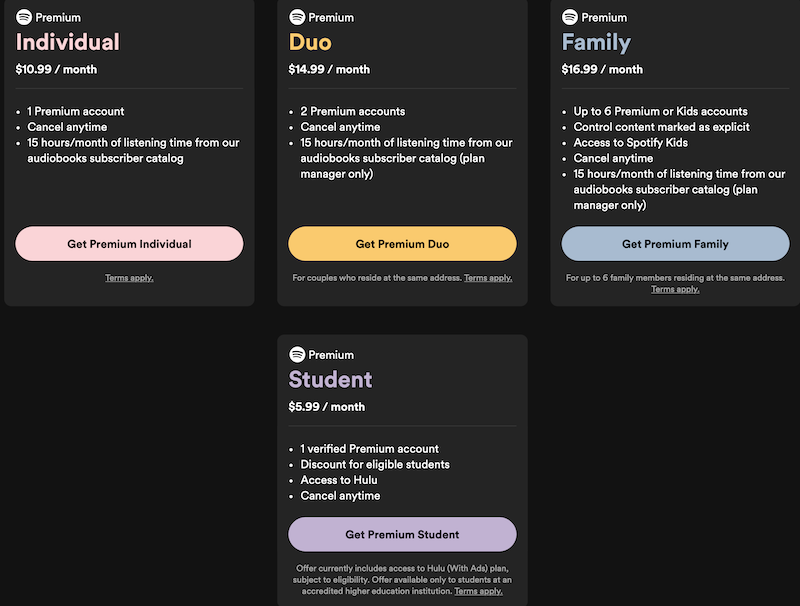The width and height of the screenshot is (800, 606).
Task: Click the yellow Duo plan title
Action: click(x=310, y=42)
